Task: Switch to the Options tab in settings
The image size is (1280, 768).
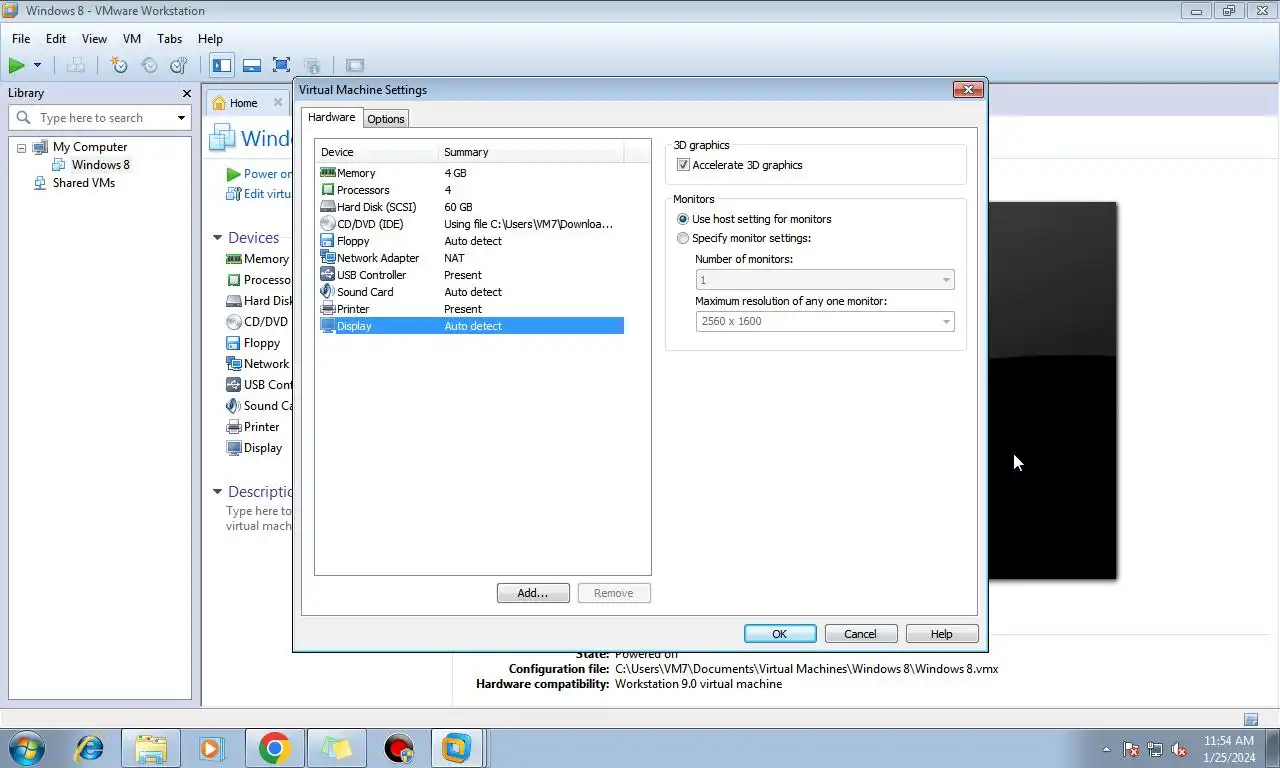Action: click(x=386, y=119)
